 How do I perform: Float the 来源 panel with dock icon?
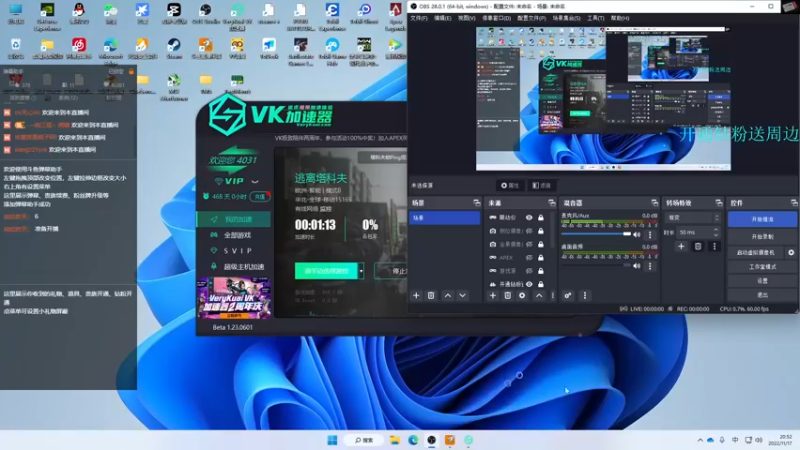[x=552, y=203]
